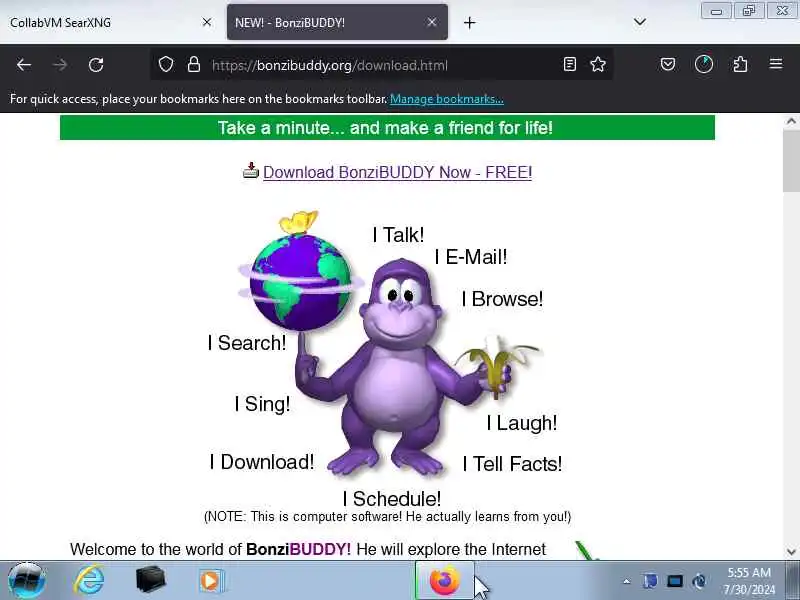Click the page scrollbar down arrow
The image size is (800, 600).
(x=791, y=552)
